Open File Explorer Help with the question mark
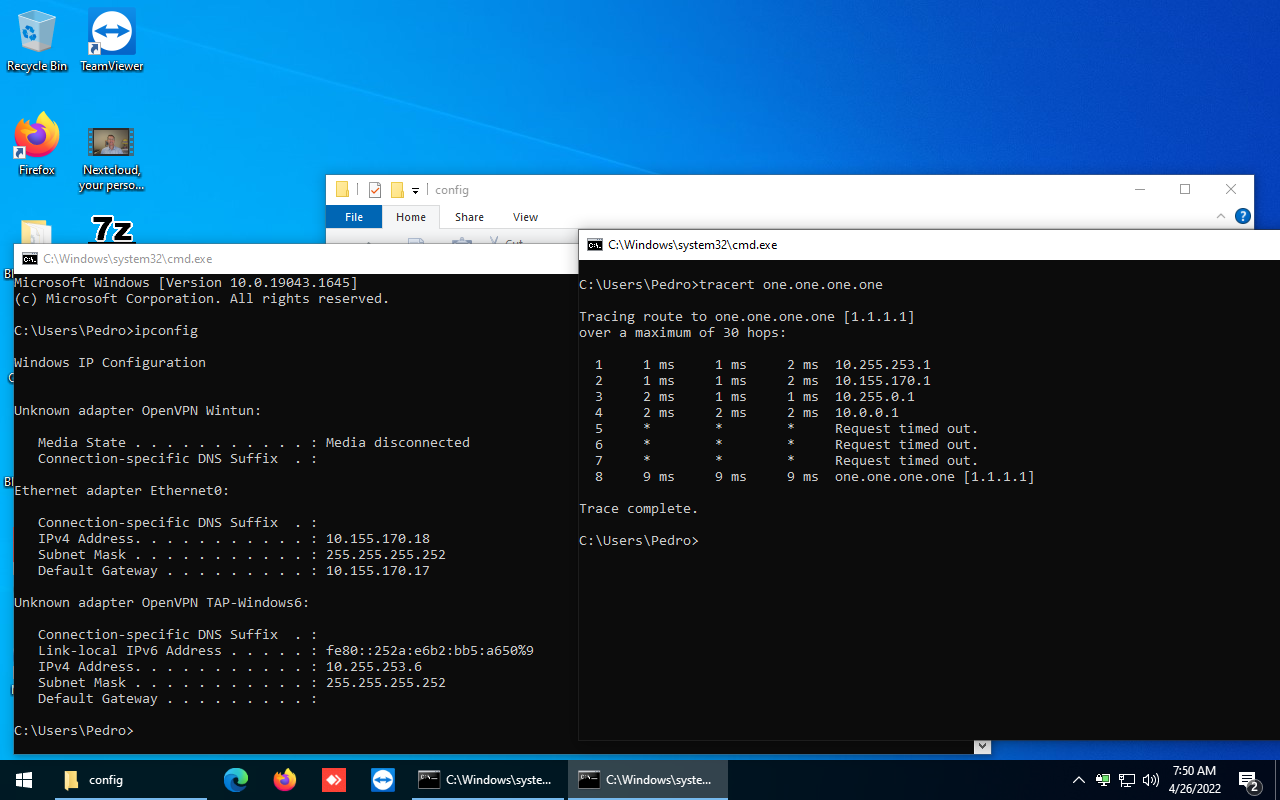The height and width of the screenshot is (800, 1280). (x=1242, y=216)
